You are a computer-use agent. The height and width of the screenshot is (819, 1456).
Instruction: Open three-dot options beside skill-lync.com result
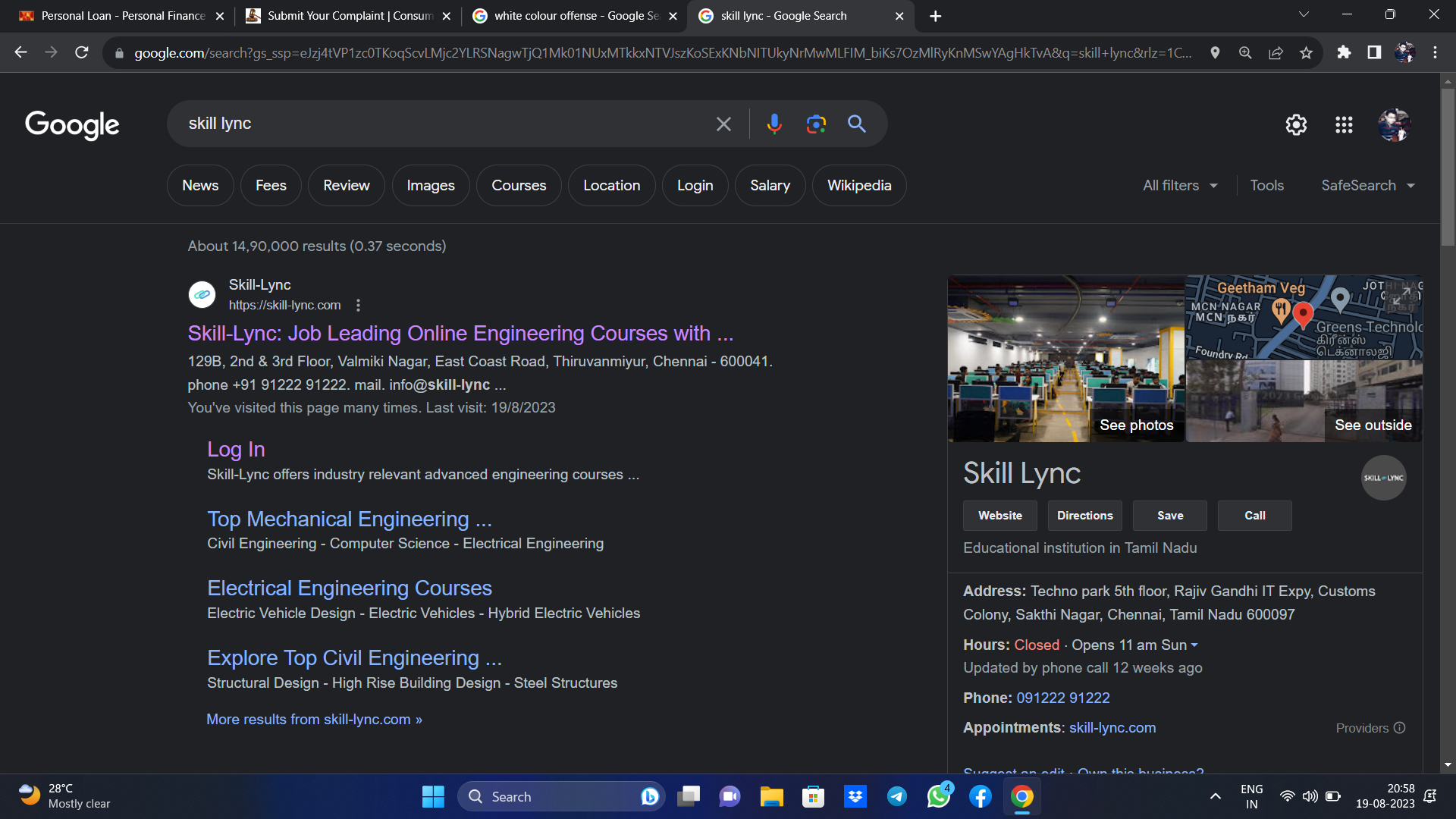(x=358, y=305)
